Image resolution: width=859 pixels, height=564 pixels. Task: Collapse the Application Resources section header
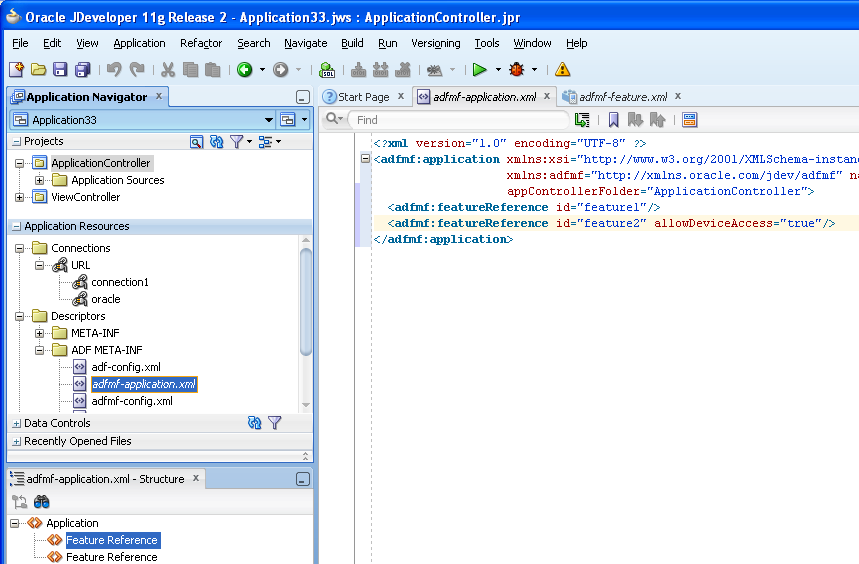click(16, 226)
